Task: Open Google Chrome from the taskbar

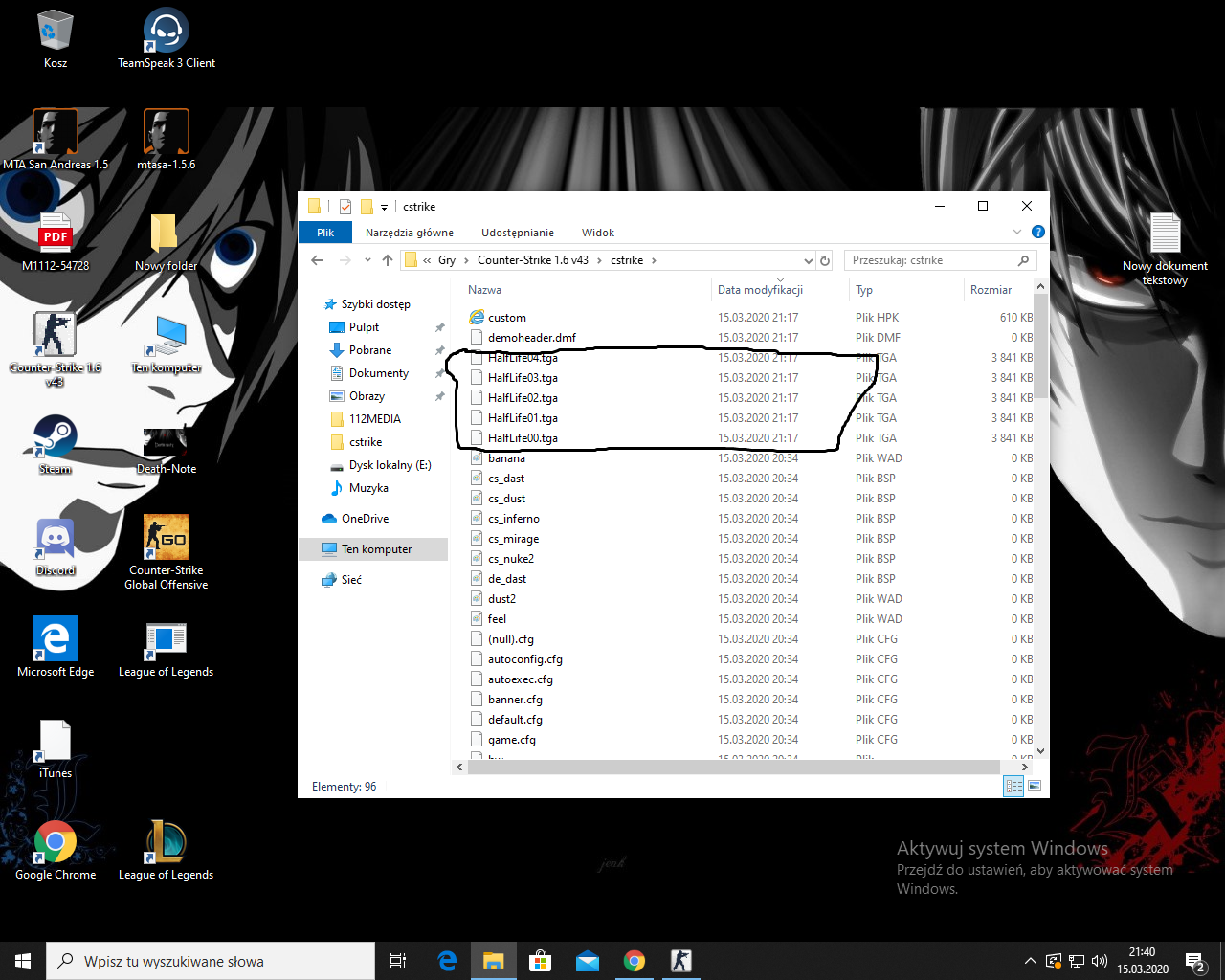Action: [x=634, y=961]
